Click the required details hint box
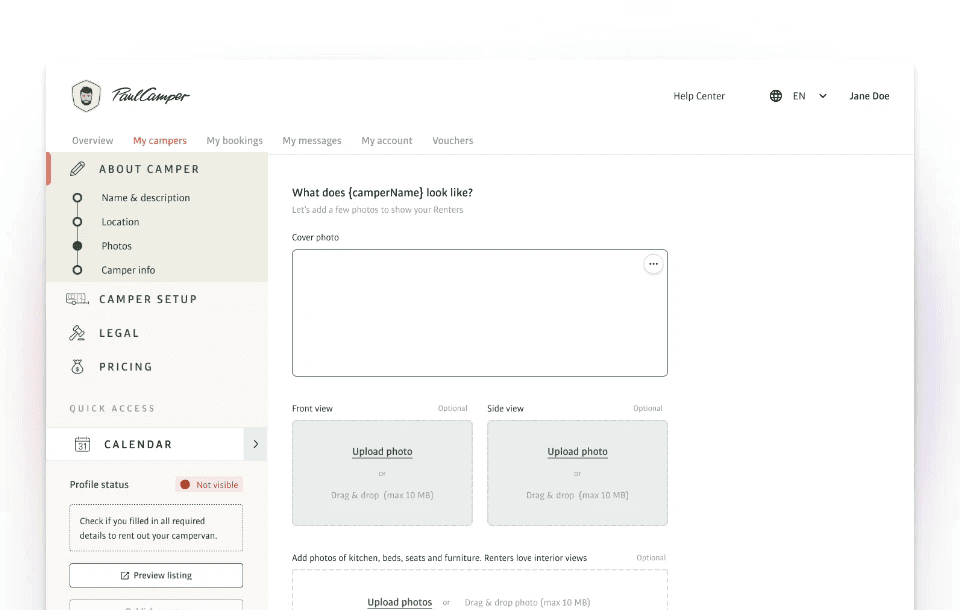The image size is (960, 610). click(x=156, y=528)
